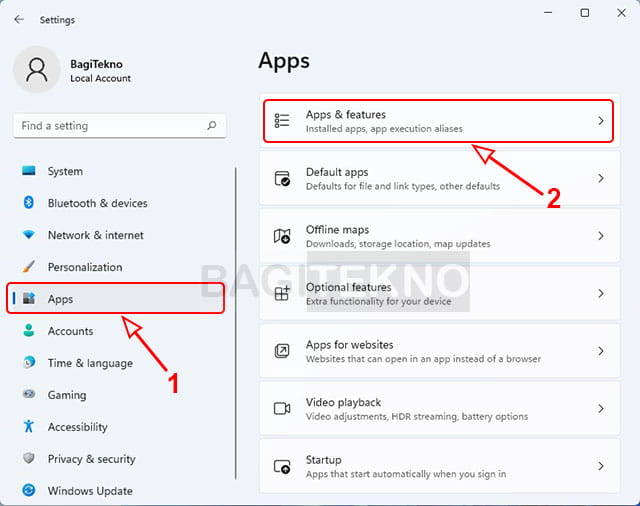Minimize the Settings window
640x506 pixels.
[548, 13]
